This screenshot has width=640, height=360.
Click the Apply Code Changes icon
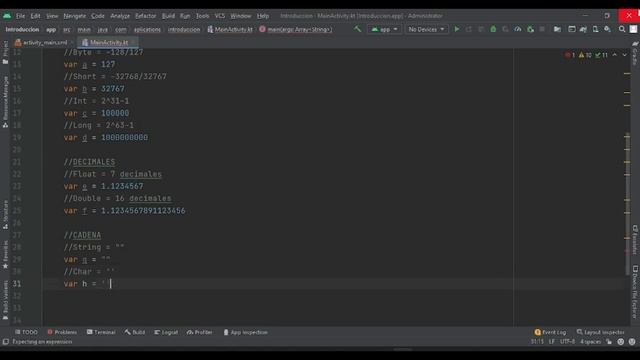pos(481,29)
